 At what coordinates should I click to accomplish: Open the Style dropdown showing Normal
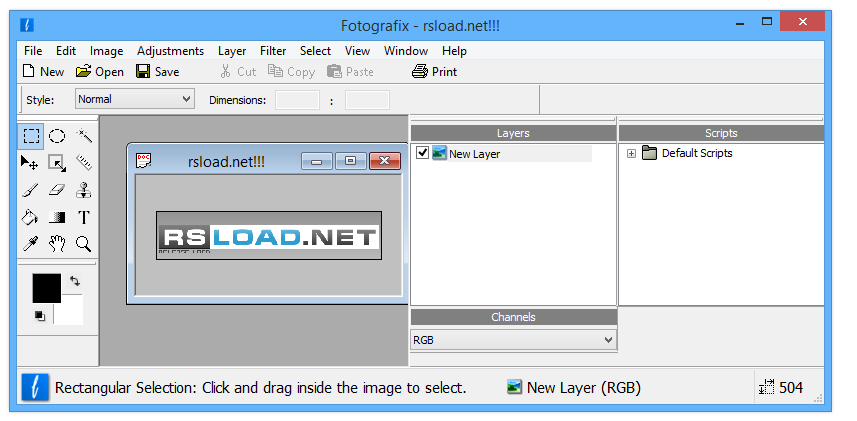135,99
